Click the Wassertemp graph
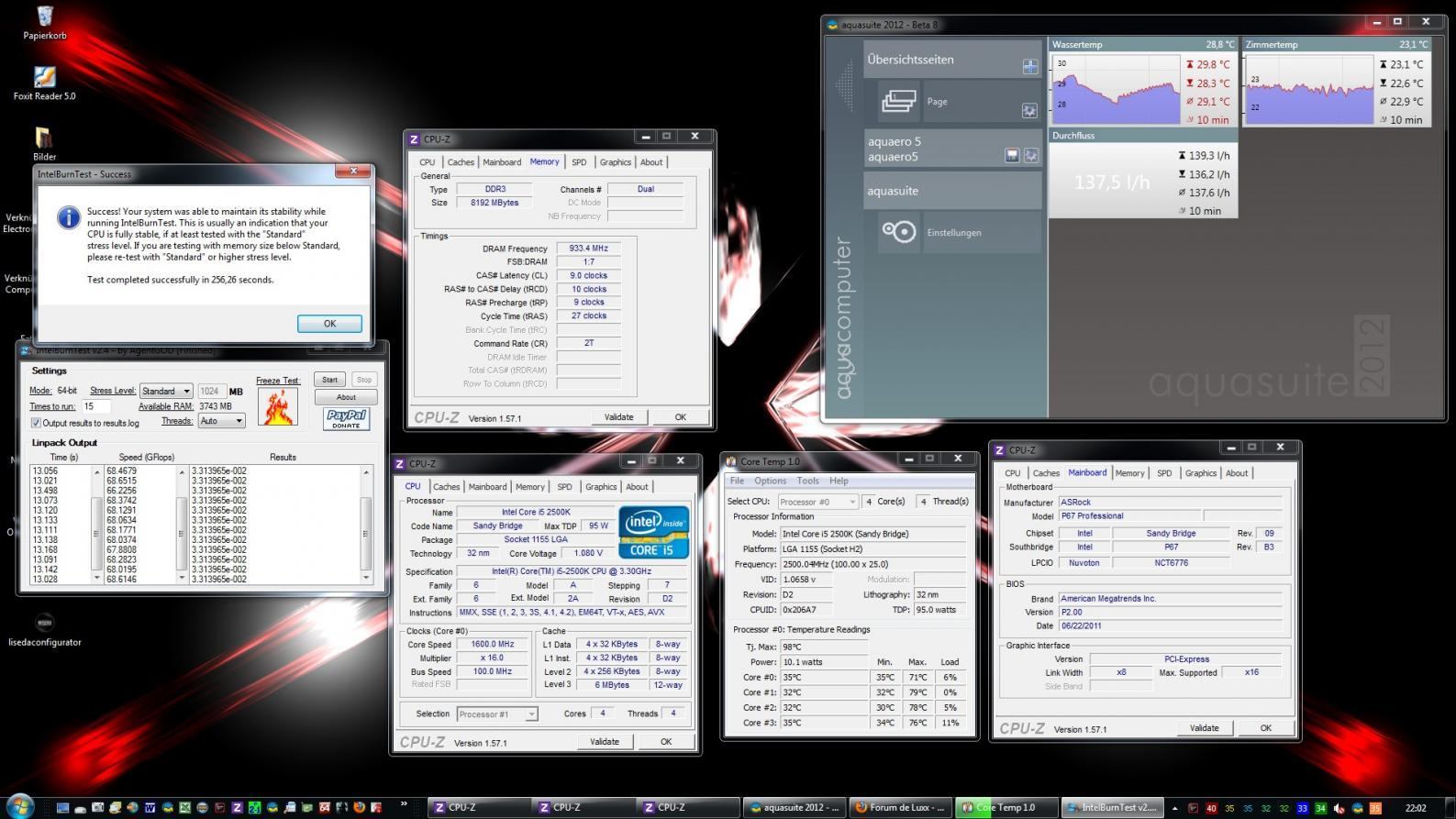1456x819 pixels. [x=1116, y=89]
